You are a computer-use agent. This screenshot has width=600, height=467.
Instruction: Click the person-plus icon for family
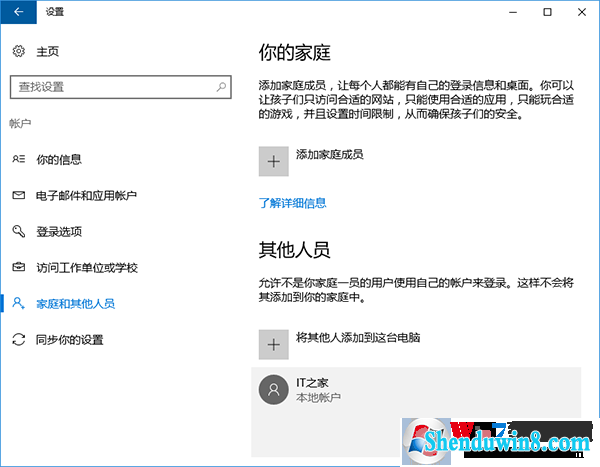point(19,303)
